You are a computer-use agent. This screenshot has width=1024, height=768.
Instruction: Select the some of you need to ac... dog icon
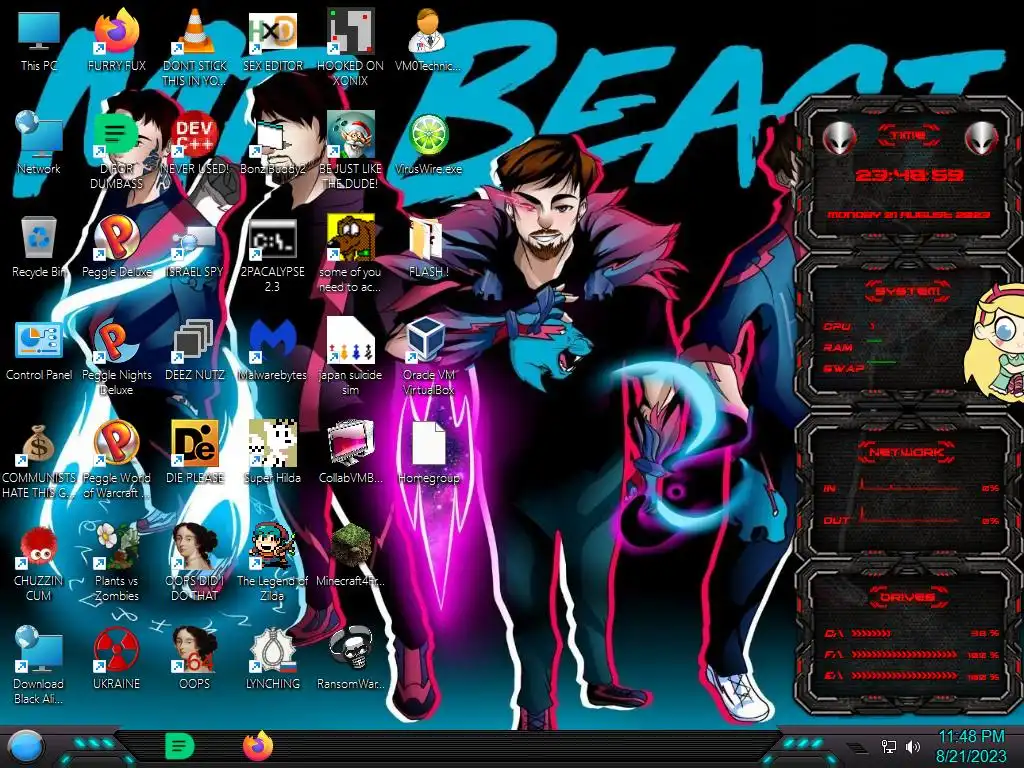tap(350, 238)
